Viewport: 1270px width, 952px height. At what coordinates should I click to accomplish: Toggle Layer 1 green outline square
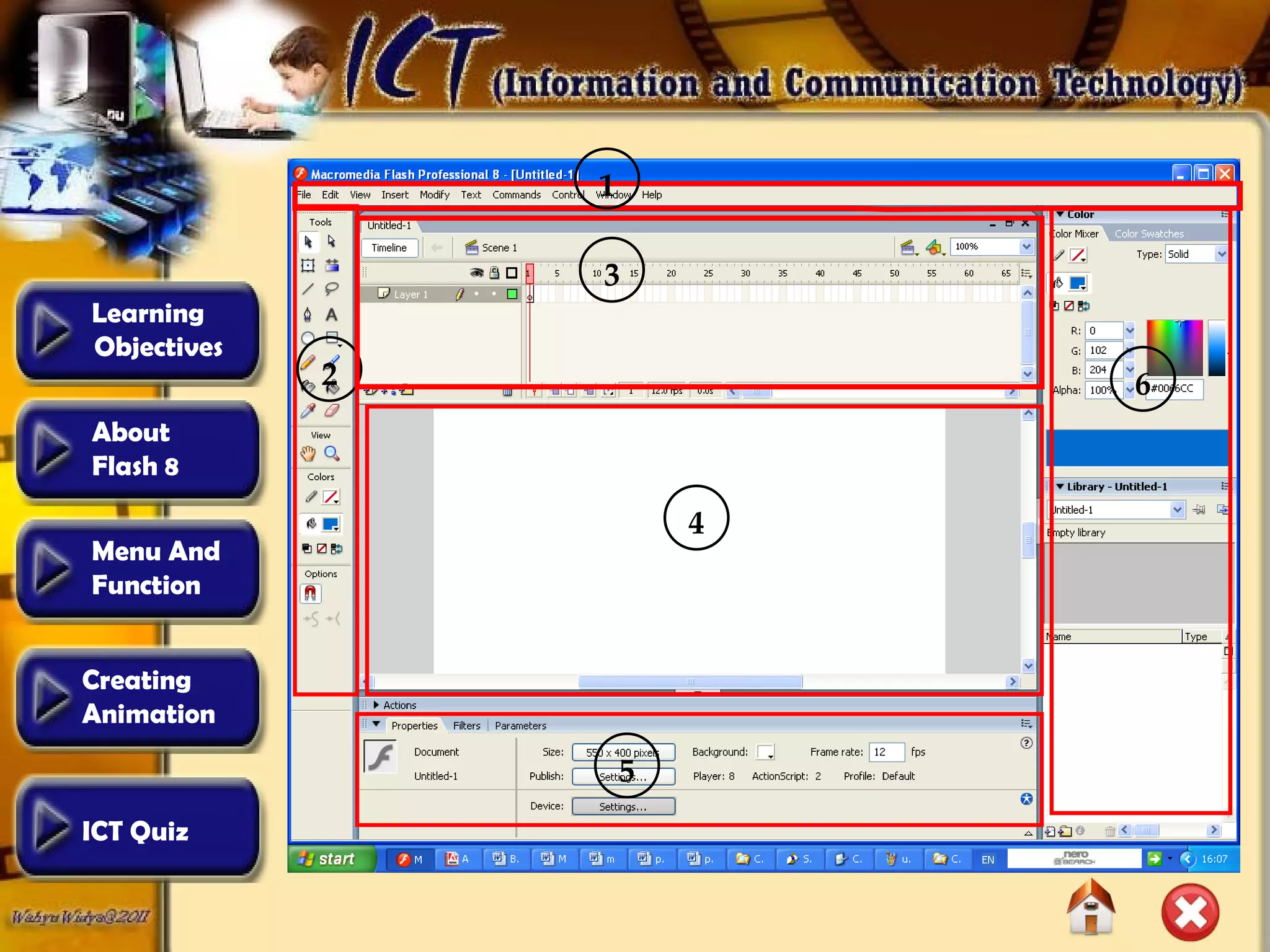[x=512, y=294]
